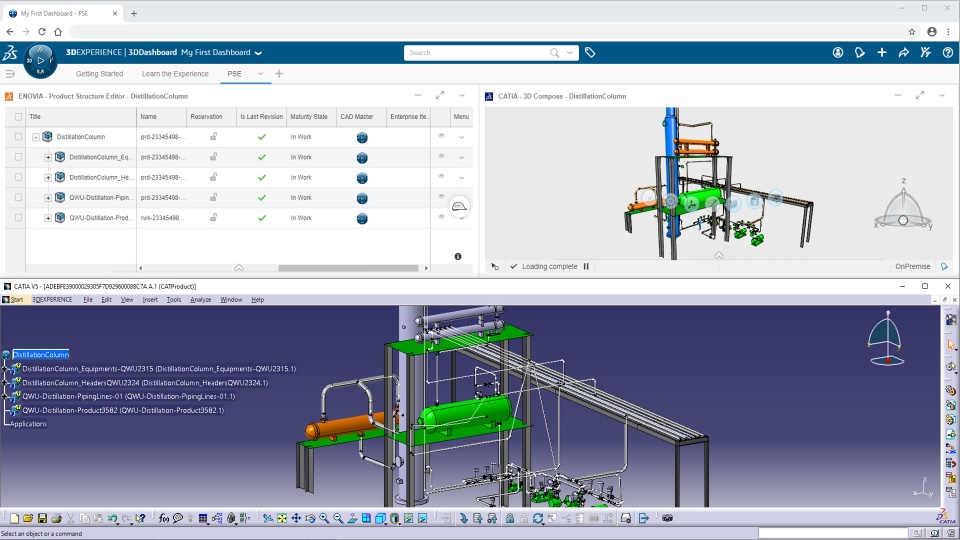This screenshot has height=540, width=960.
Task: Click the New document icon in CATIA toolbar
Action: click(14, 519)
